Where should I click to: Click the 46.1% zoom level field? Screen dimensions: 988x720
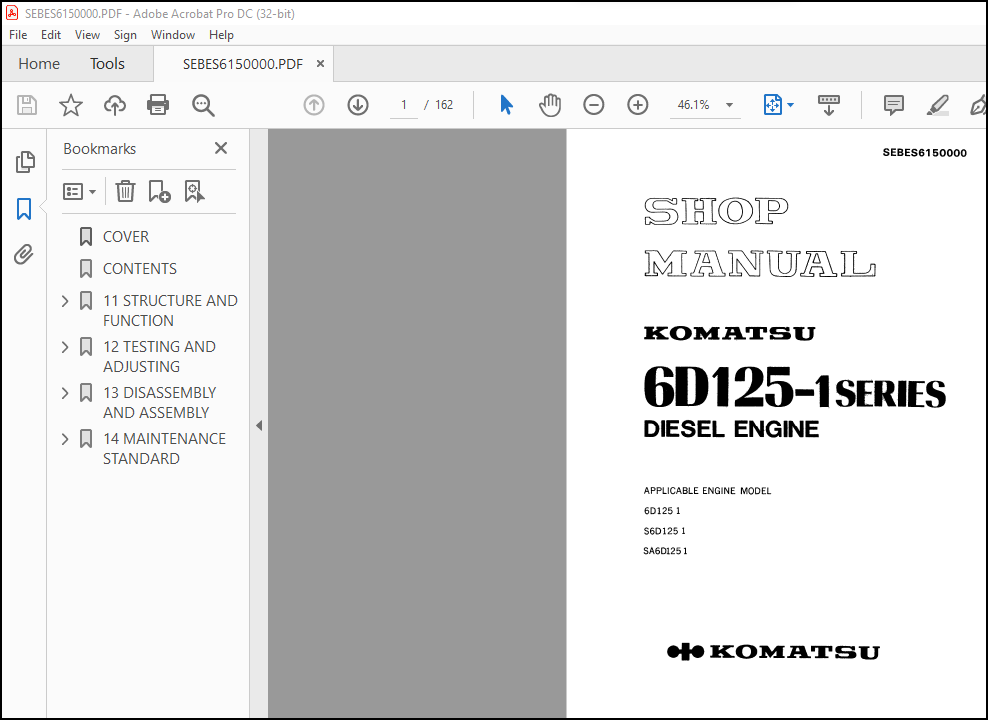coord(693,105)
